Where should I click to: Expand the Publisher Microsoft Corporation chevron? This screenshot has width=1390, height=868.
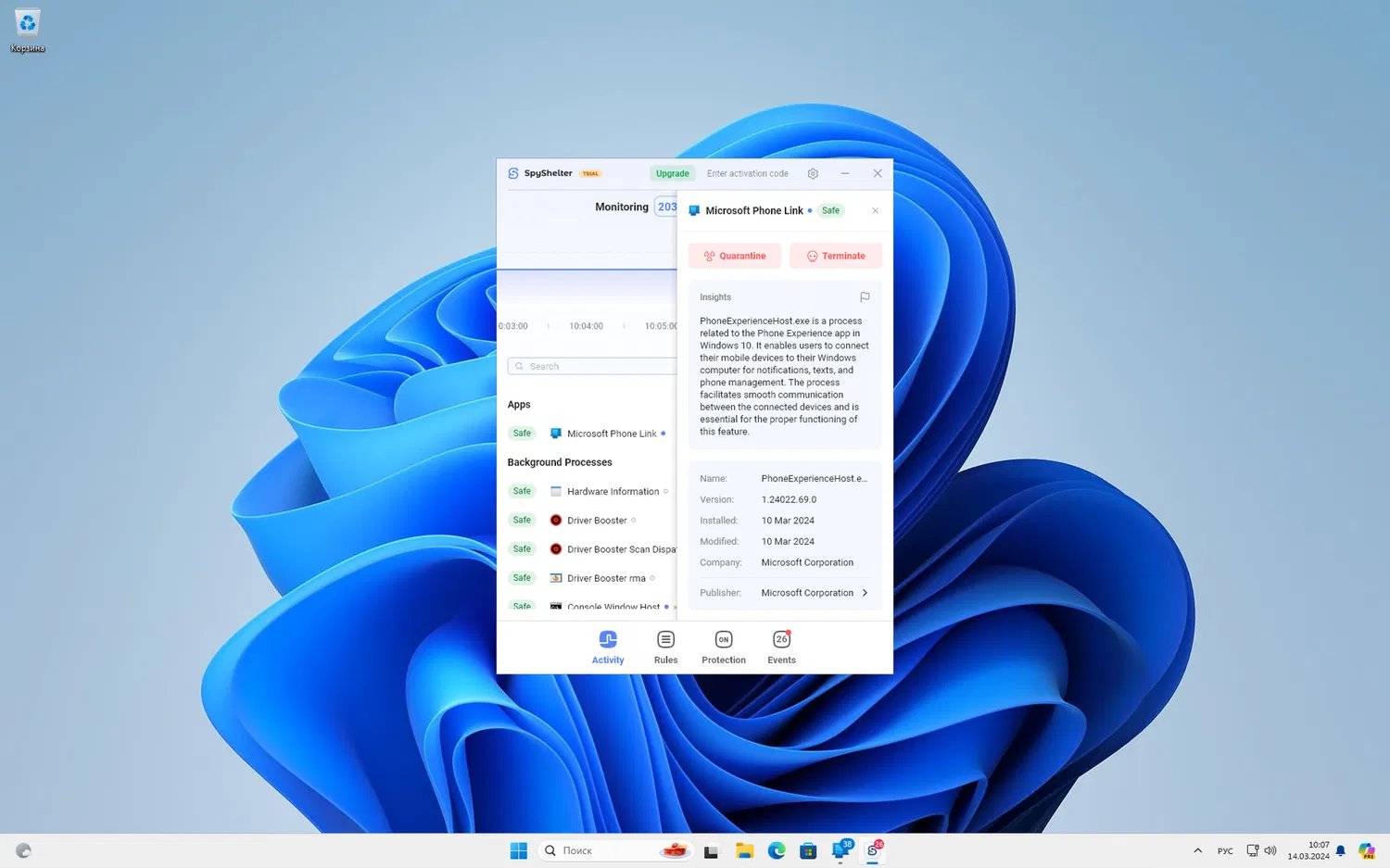tap(865, 593)
